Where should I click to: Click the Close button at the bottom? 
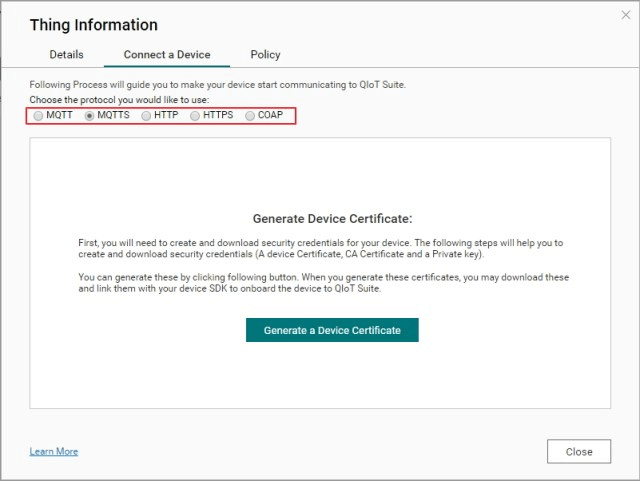579,452
